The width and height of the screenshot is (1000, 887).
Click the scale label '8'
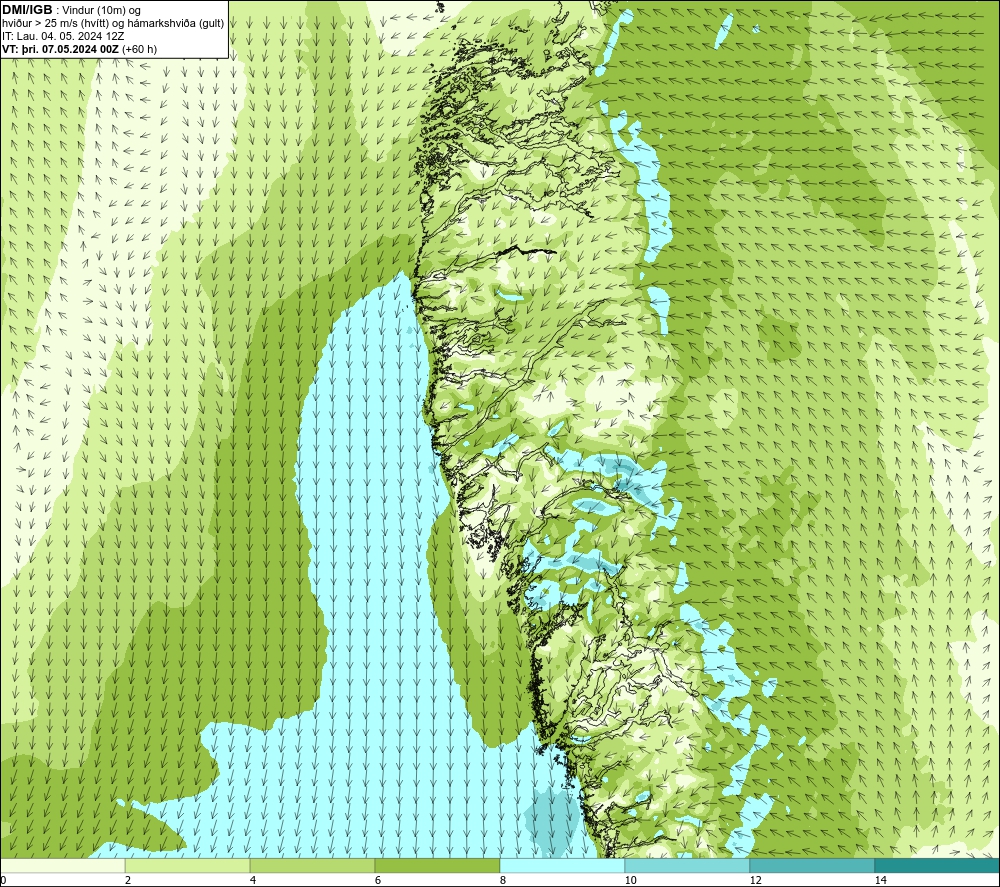503,880
